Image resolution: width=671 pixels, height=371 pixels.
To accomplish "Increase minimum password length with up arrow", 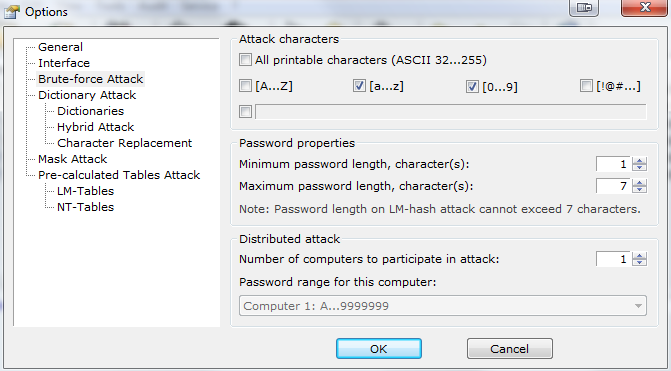I will (640, 160).
